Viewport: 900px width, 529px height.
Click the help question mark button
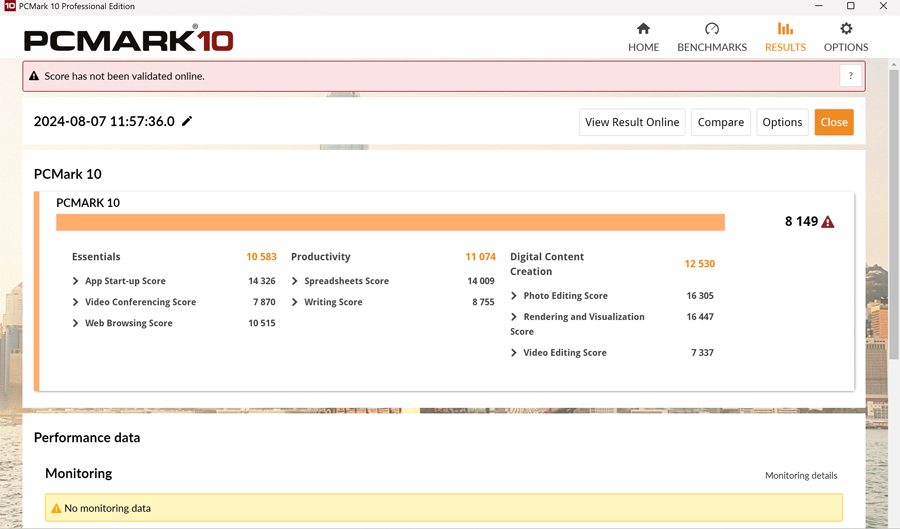(851, 76)
